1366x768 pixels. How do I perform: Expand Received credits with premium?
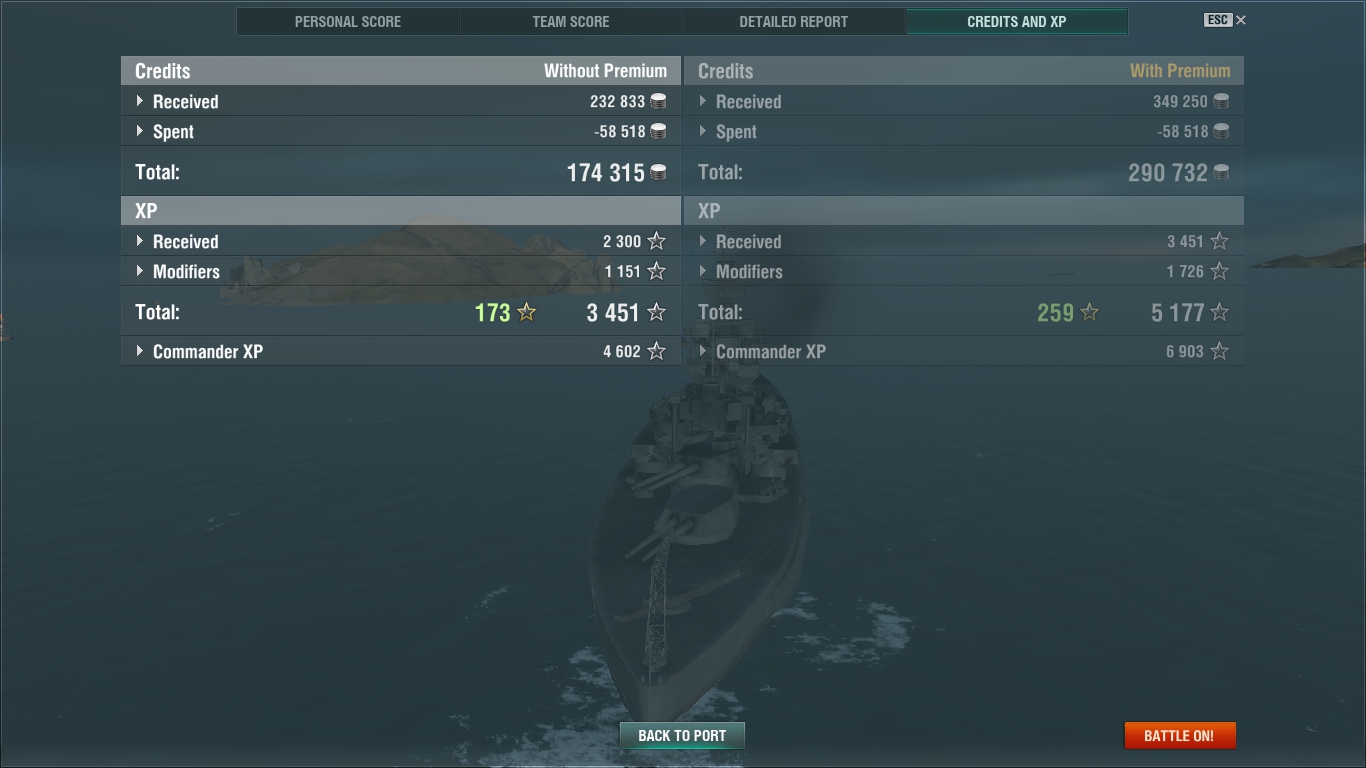tap(964, 101)
